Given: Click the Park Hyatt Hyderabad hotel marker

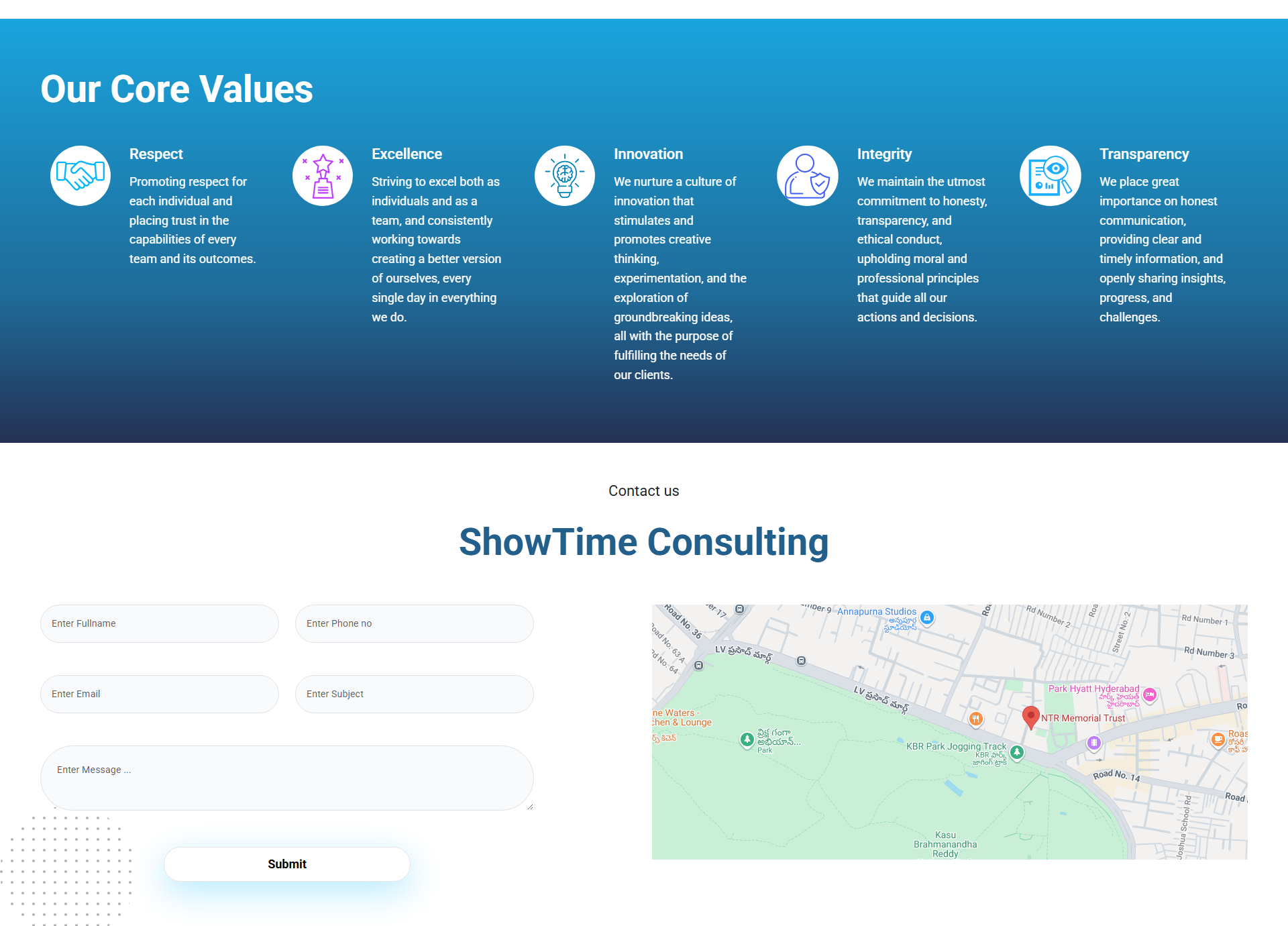Looking at the screenshot, I should 1150,694.
